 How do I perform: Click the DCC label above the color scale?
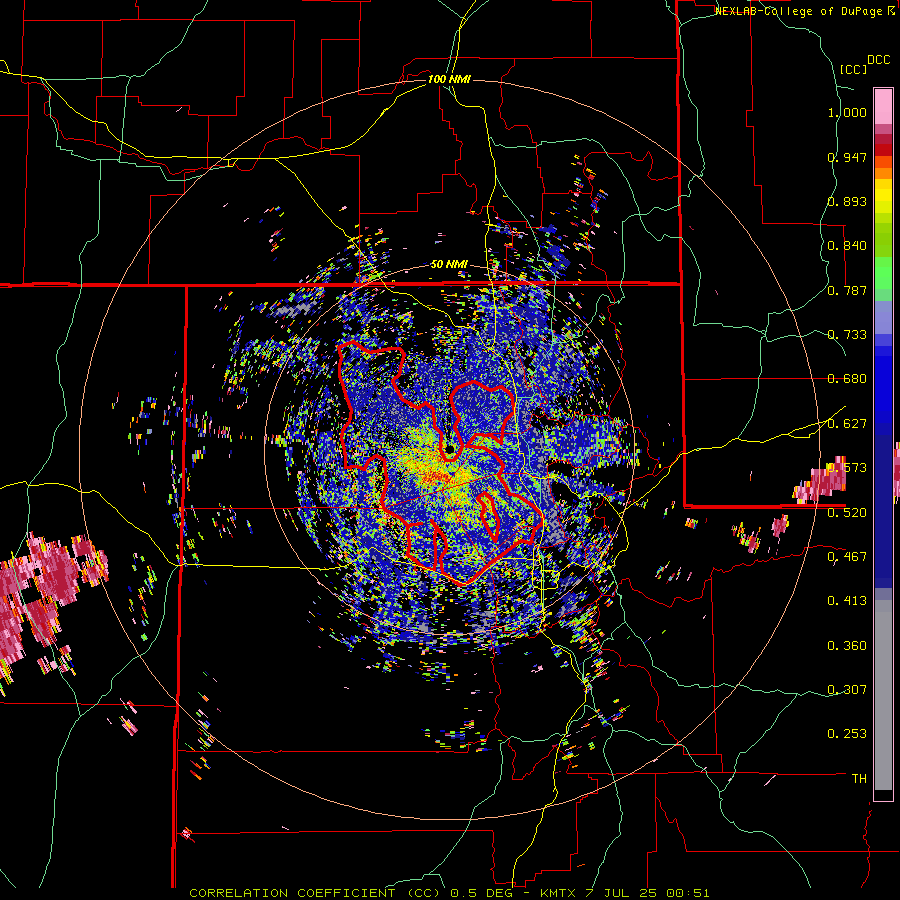(878, 60)
